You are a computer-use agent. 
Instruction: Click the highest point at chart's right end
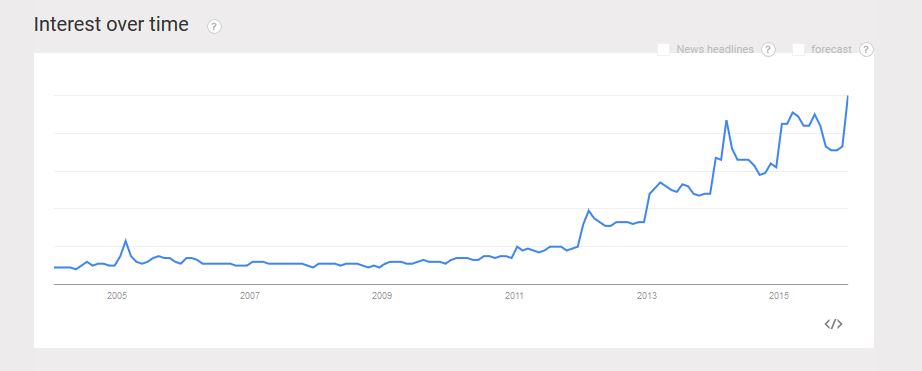[847, 95]
